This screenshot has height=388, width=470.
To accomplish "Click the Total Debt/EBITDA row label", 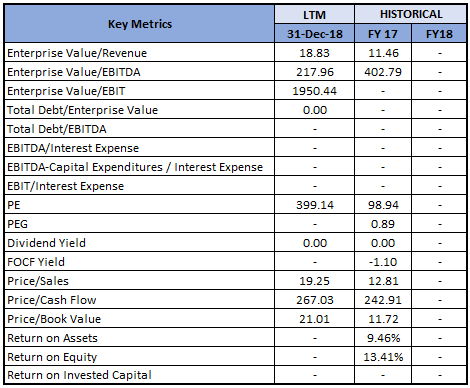I will point(57,129).
